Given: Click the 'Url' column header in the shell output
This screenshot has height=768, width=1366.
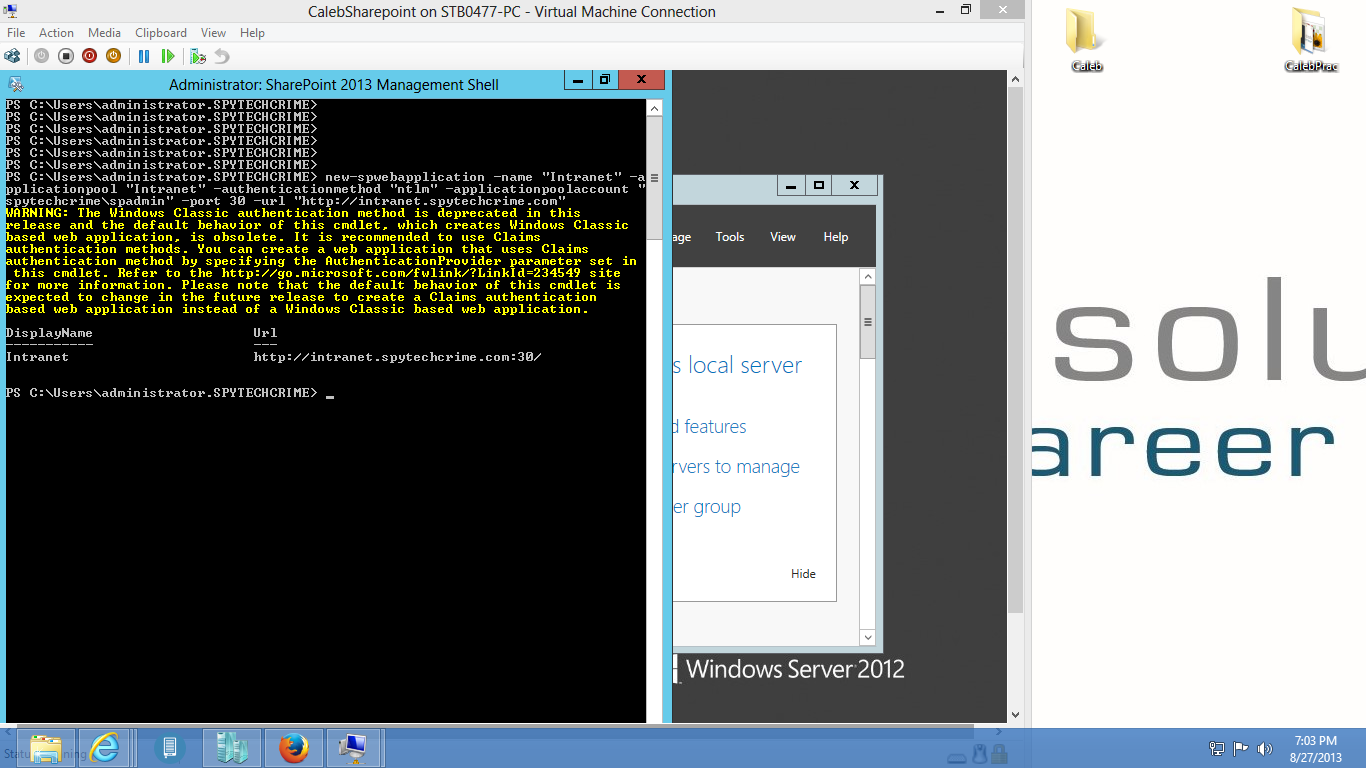Looking at the screenshot, I should [265, 333].
